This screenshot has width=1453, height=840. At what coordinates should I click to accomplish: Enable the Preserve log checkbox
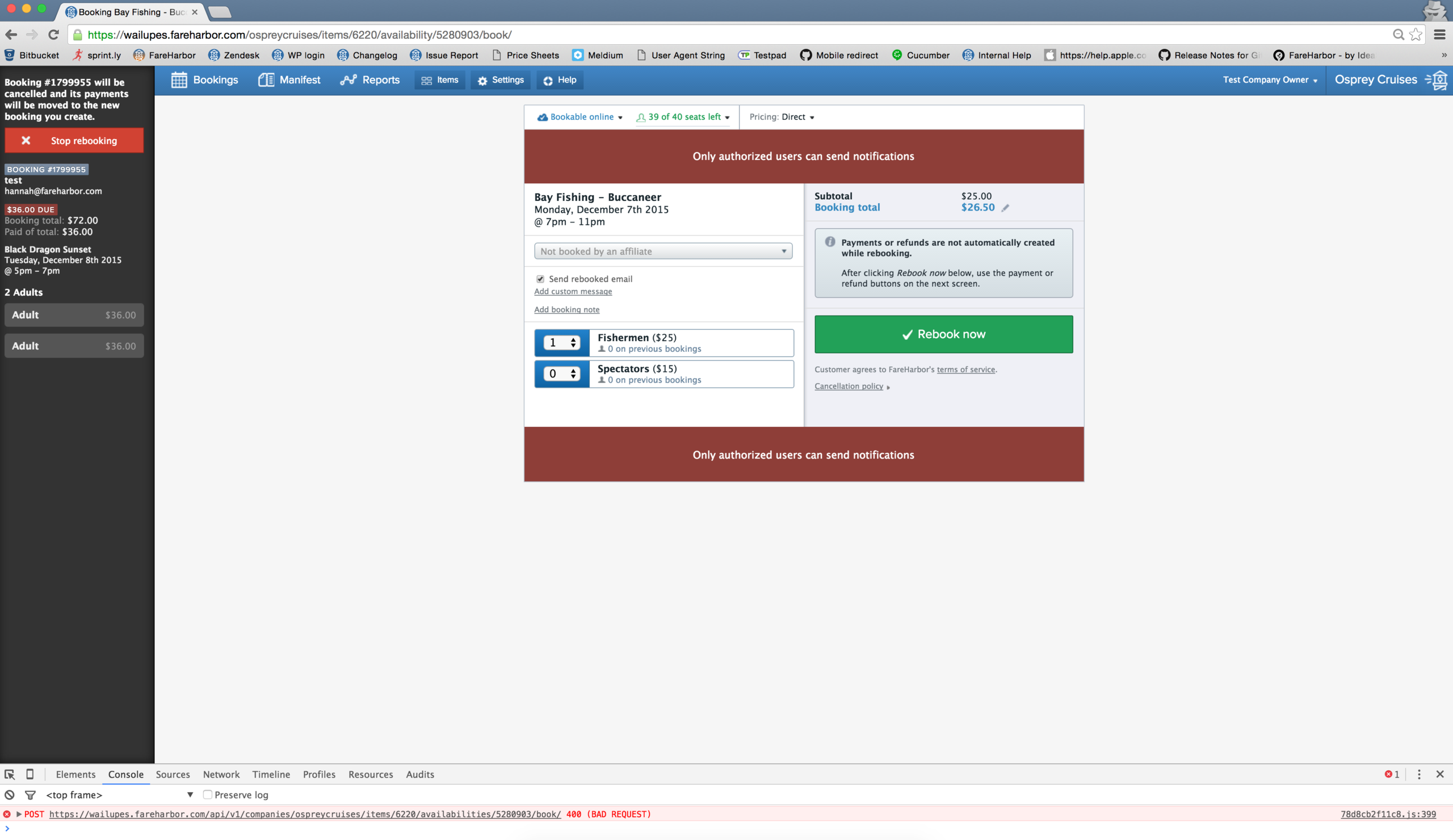pyautogui.click(x=208, y=795)
